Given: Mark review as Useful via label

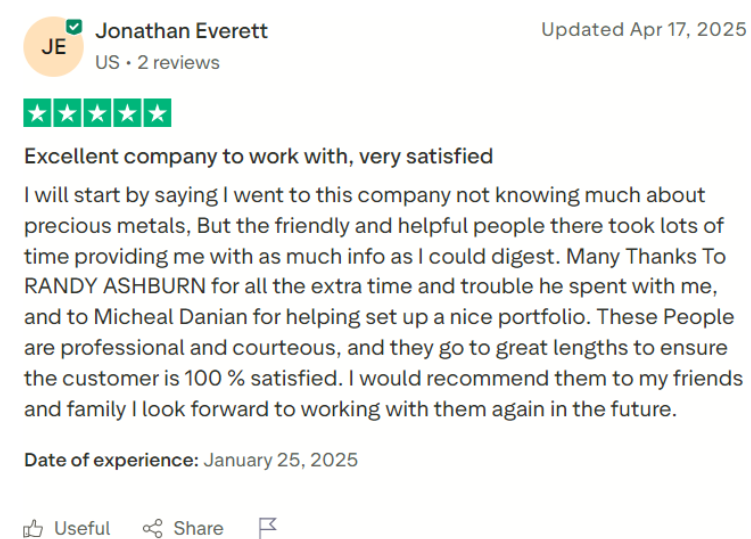Looking at the screenshot, I should coord(82,528).
